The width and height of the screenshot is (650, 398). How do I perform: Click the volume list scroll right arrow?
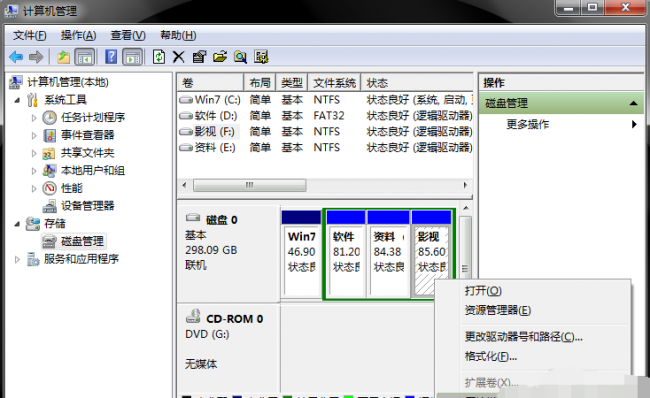(x=465, y=185)
